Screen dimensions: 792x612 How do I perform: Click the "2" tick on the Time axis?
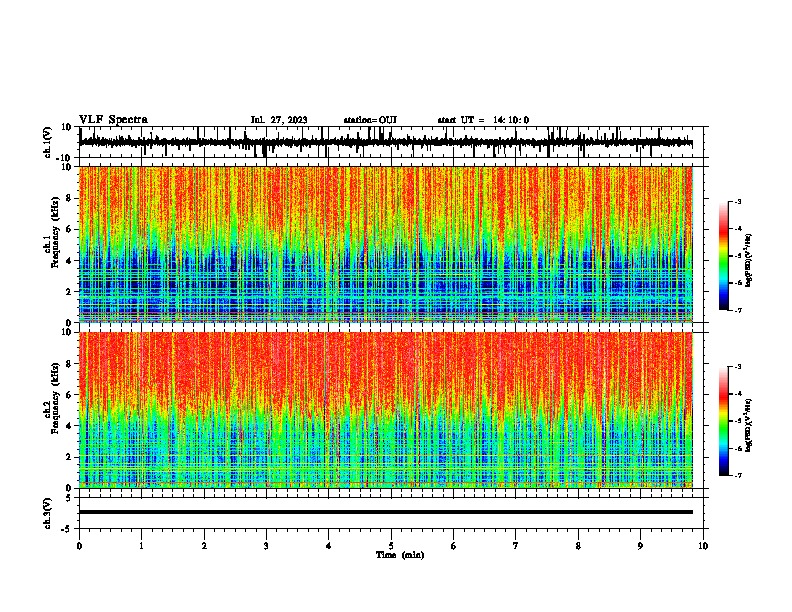click(204, 546)
